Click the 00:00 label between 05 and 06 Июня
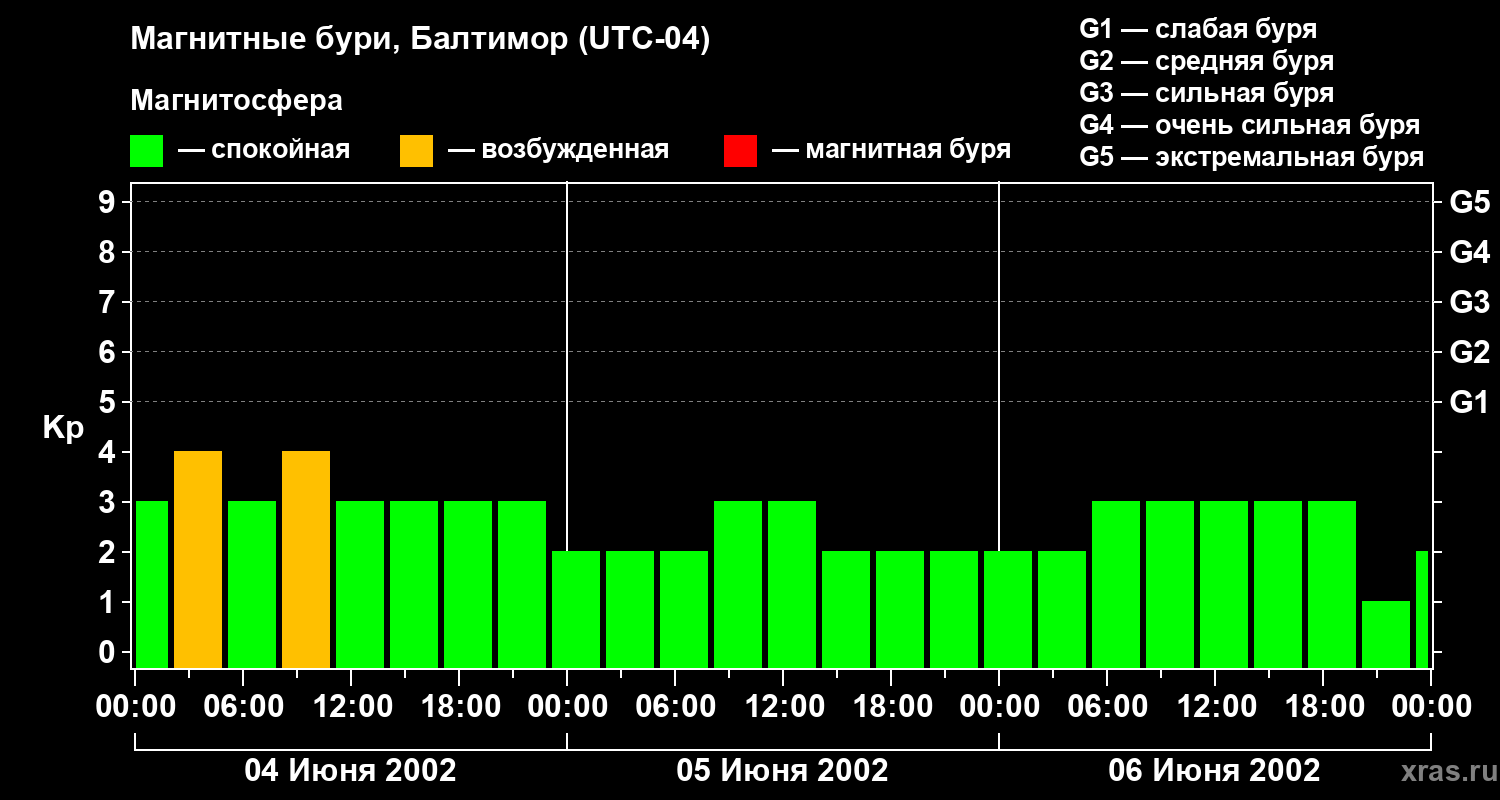1500x800 pixels. click(999, 707)
